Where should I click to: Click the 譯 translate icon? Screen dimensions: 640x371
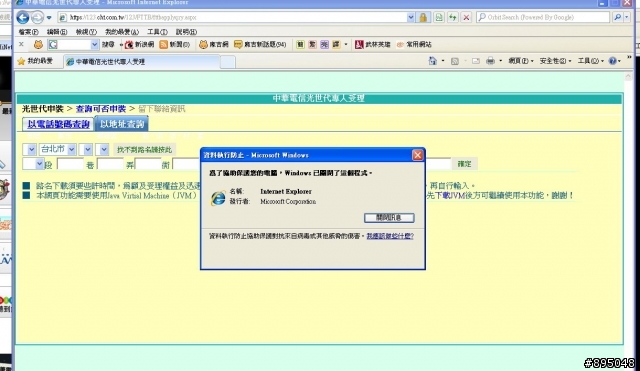pos(336,44)
